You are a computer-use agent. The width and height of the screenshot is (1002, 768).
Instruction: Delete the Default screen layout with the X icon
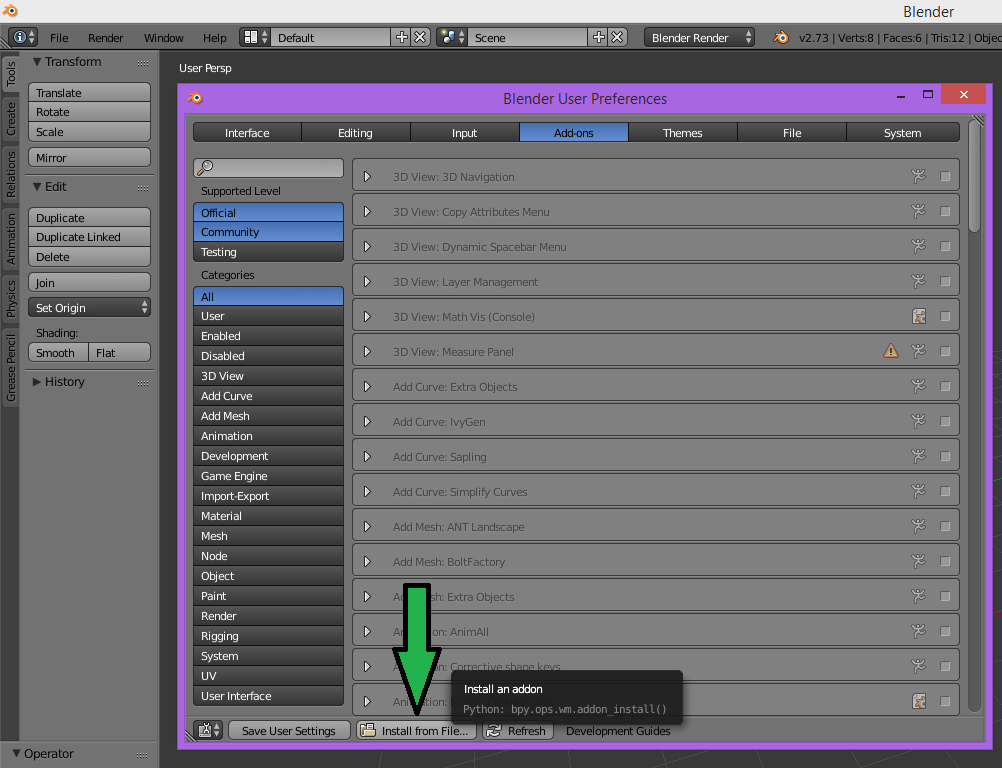(420, 38)
